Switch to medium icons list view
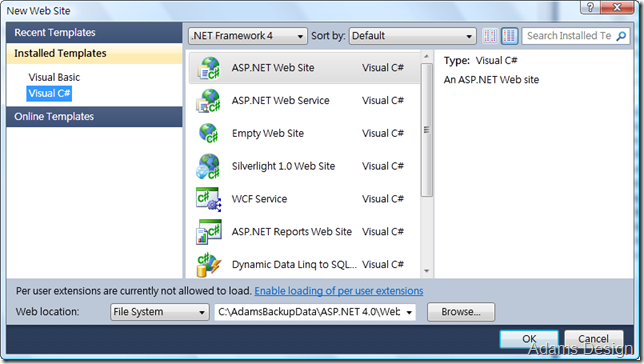Viewport: 644px width, 364px height. 510,36
